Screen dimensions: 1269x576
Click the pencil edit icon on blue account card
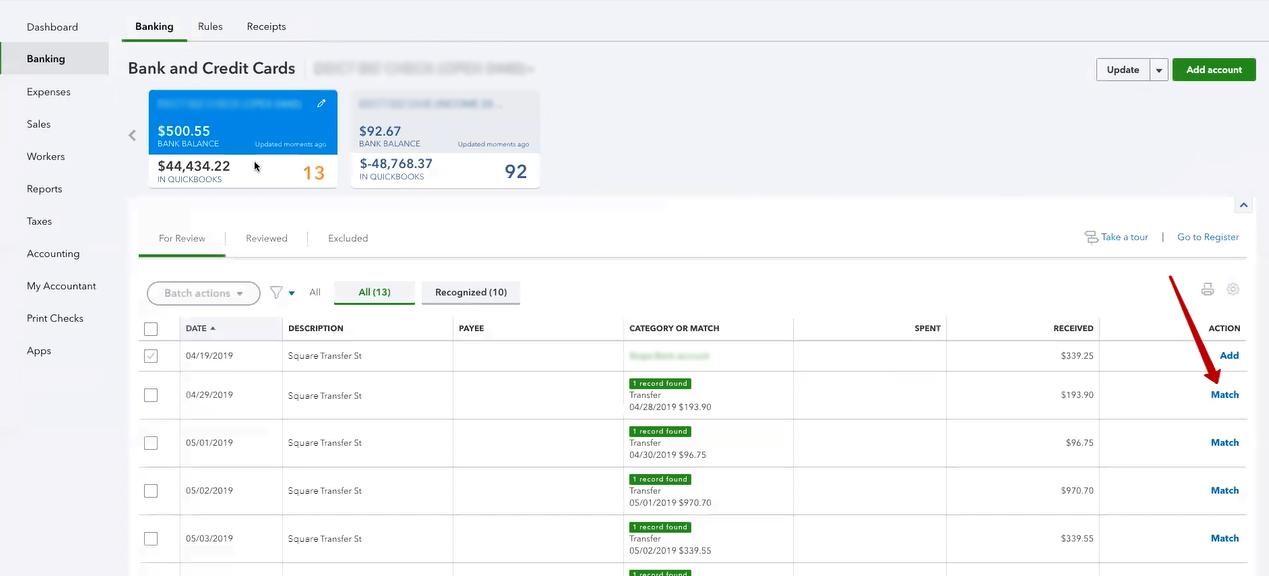point(321,103)
